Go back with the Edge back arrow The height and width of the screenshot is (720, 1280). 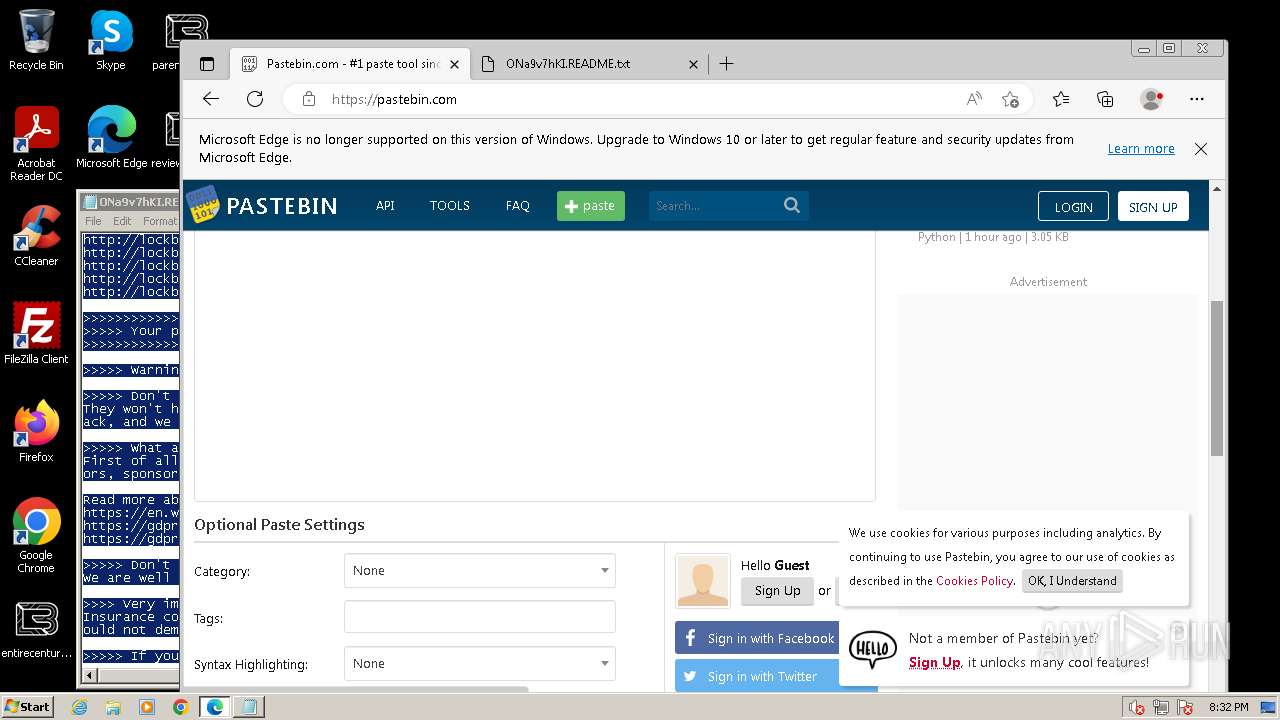tap(210, 99)
